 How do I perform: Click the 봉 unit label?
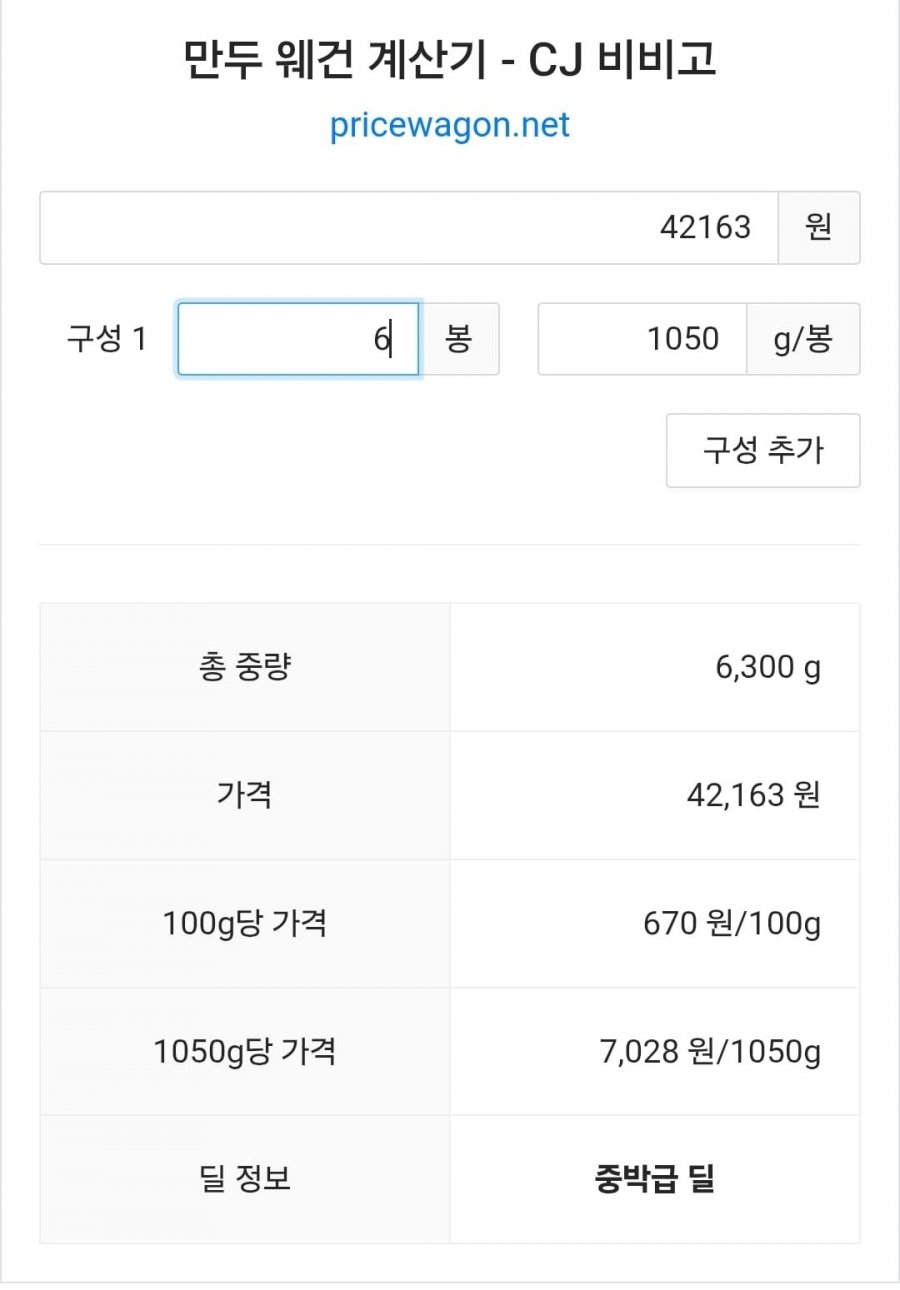pos(458,340)
